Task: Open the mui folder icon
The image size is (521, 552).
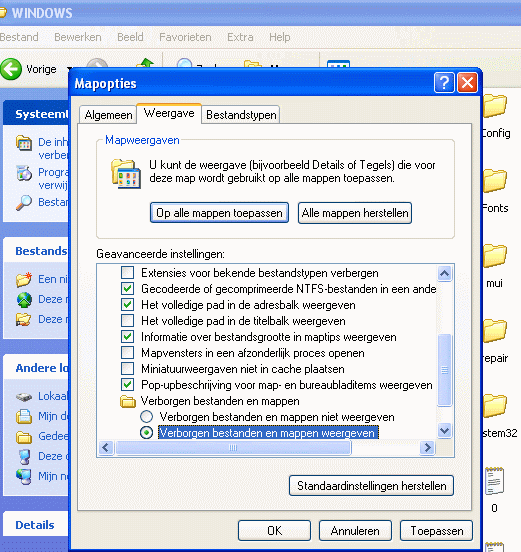Action: [x=495, y=256]
